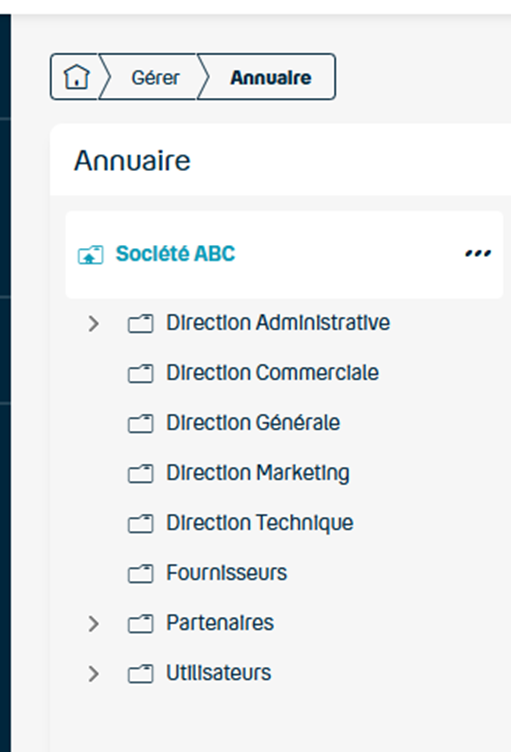
Task: Select Annuaire breadcrumb item
Action: pyautogui.click(x=271, y=77)
